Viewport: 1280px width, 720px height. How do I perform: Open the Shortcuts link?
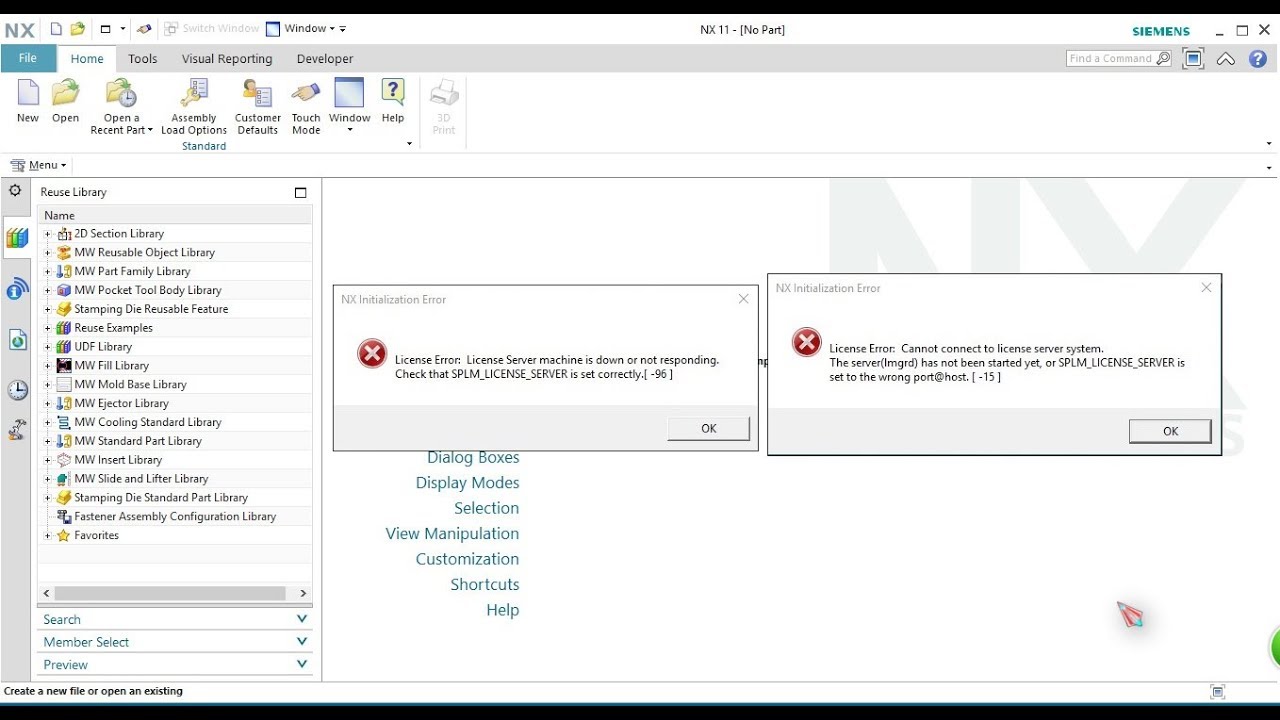(x=485, y=585)
